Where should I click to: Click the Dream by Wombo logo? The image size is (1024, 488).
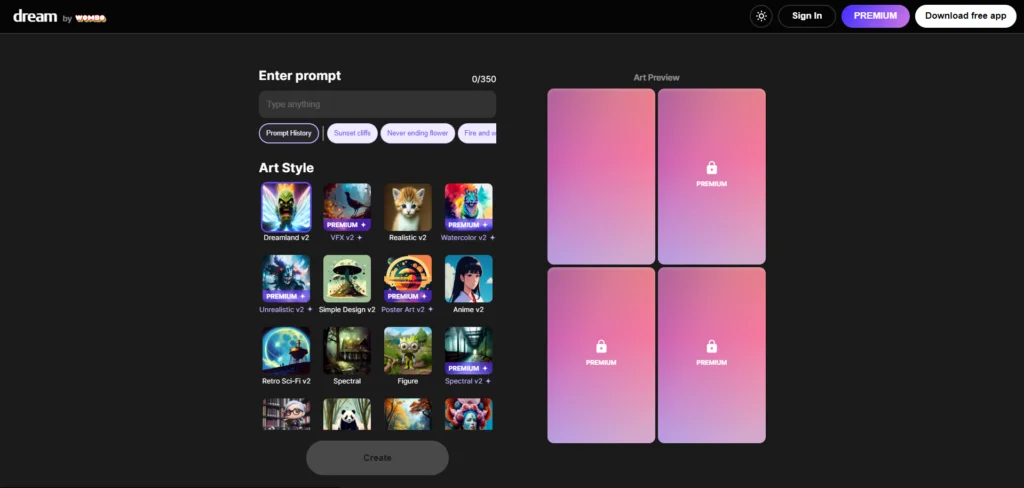59,16
